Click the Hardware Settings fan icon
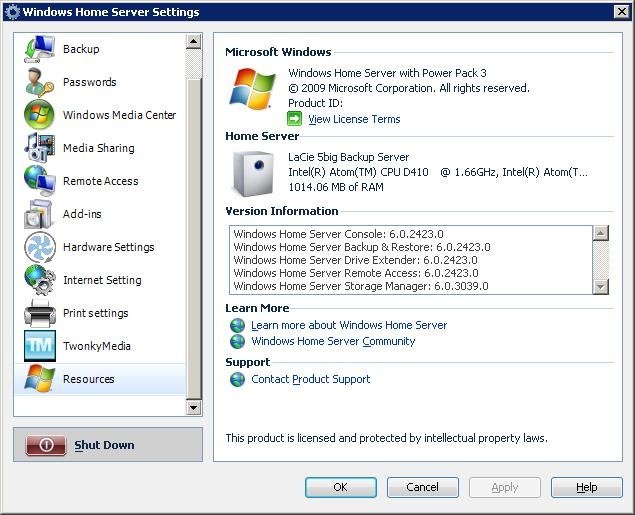 pos(39,247)
